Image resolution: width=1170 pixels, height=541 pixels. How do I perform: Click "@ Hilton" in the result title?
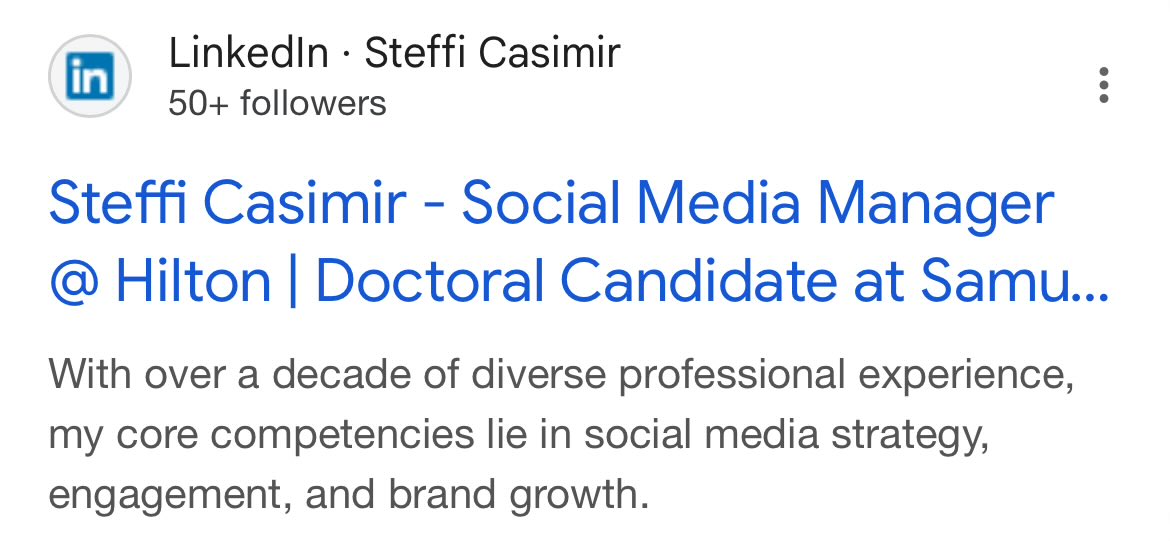tap(160, 283)
